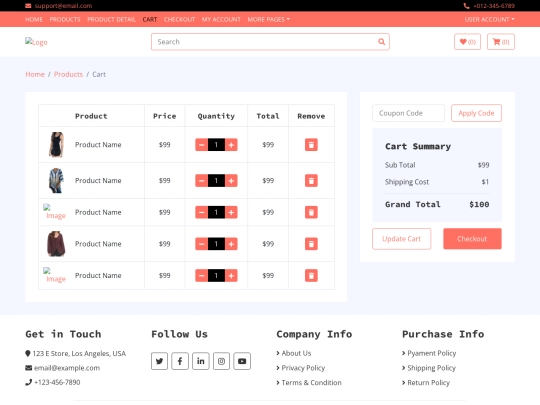Viewport: 540px width, 405px height.
Task: Click the first product quantity value box
Action: pos(216,145)
